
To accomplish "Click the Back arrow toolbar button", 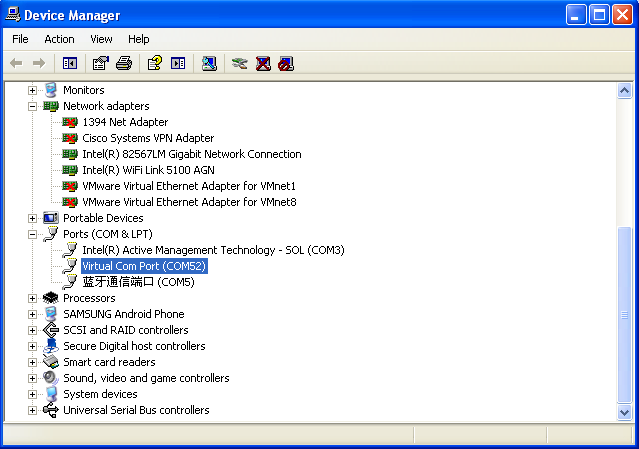I will (16, 63).
